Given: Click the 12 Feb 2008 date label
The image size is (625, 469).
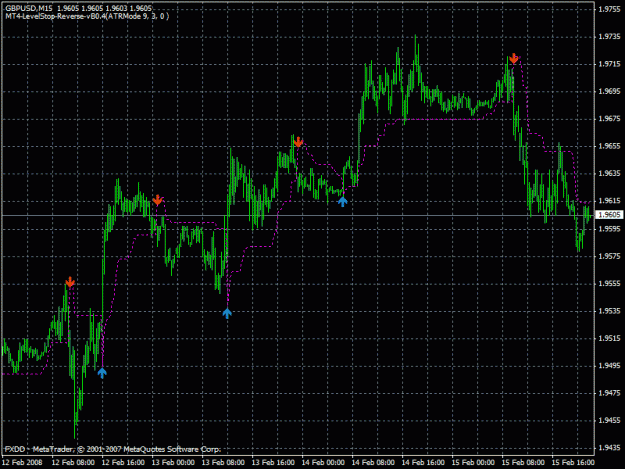Looking at the screenshot, I should (x=22, y=463).
